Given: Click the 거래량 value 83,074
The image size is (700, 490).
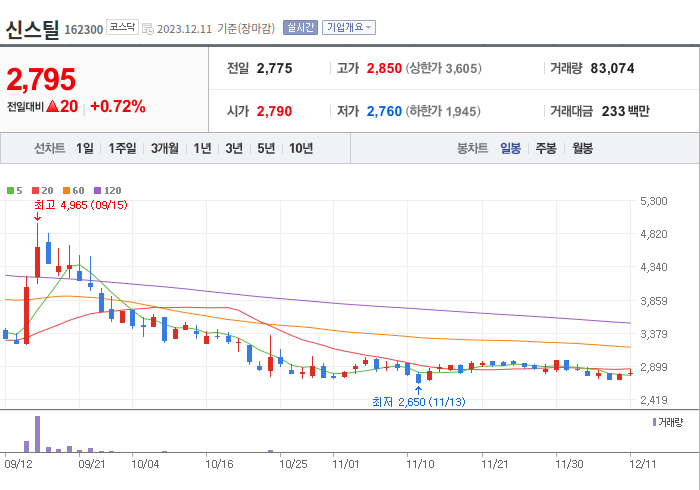Looking at the screenshot, I should point(612,68).
